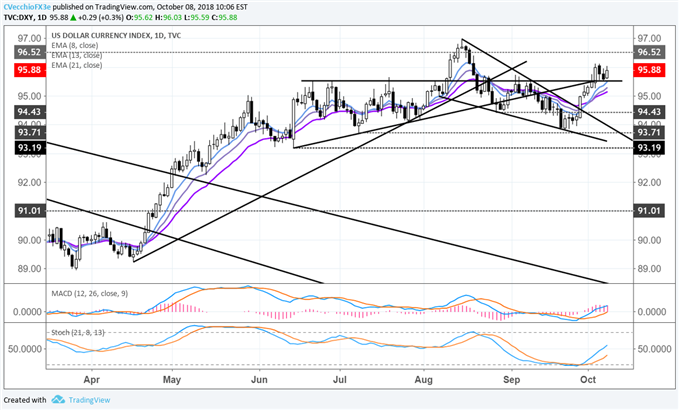Select the 93.19 level label on right scale

point(649,148)
